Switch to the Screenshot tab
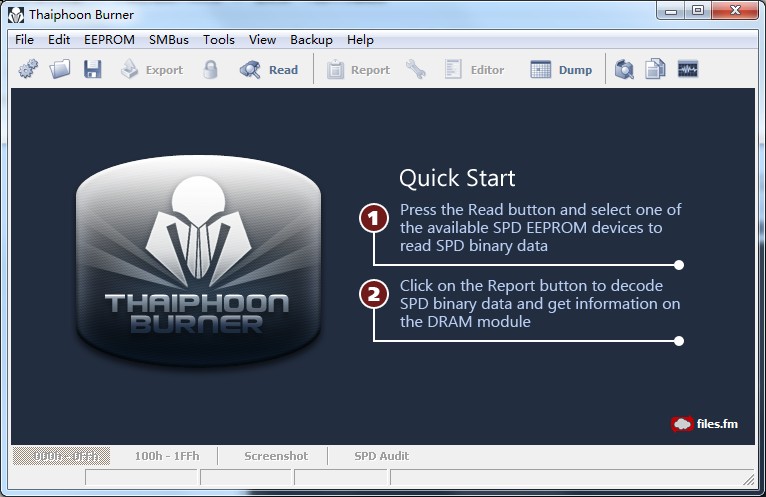The width and height of the screenshot is (766, 497). [276, 456]
